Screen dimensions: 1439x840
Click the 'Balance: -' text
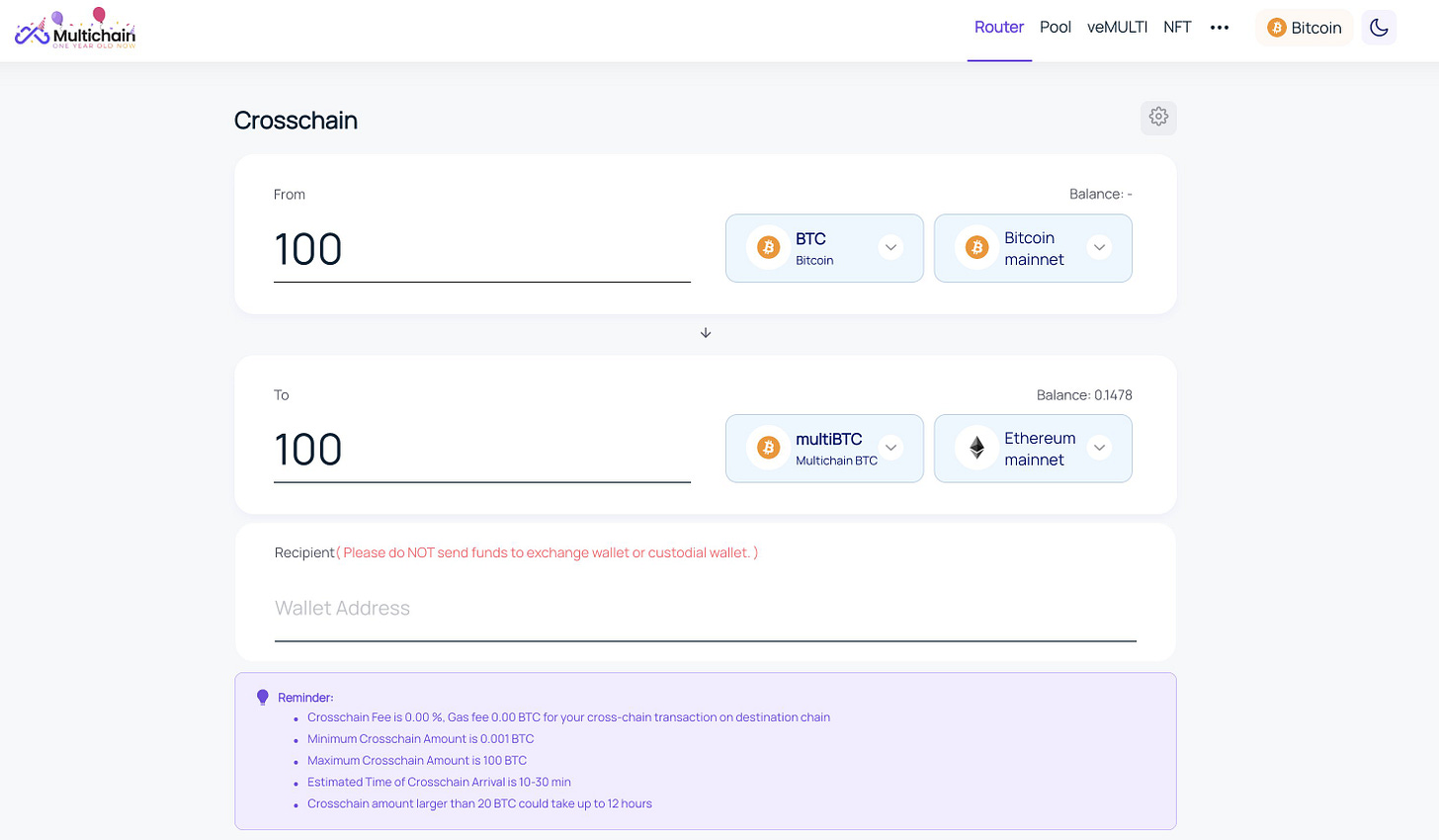(1101, 195)
